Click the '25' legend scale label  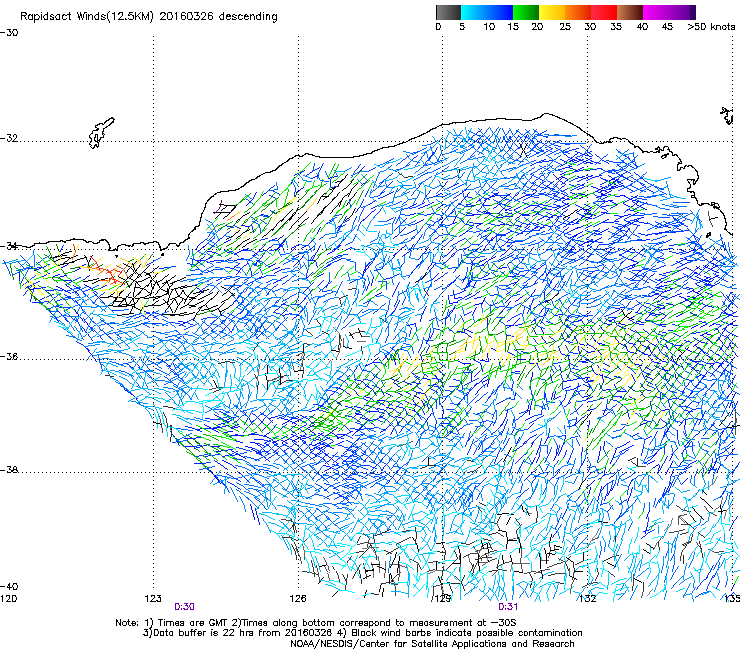565,27
